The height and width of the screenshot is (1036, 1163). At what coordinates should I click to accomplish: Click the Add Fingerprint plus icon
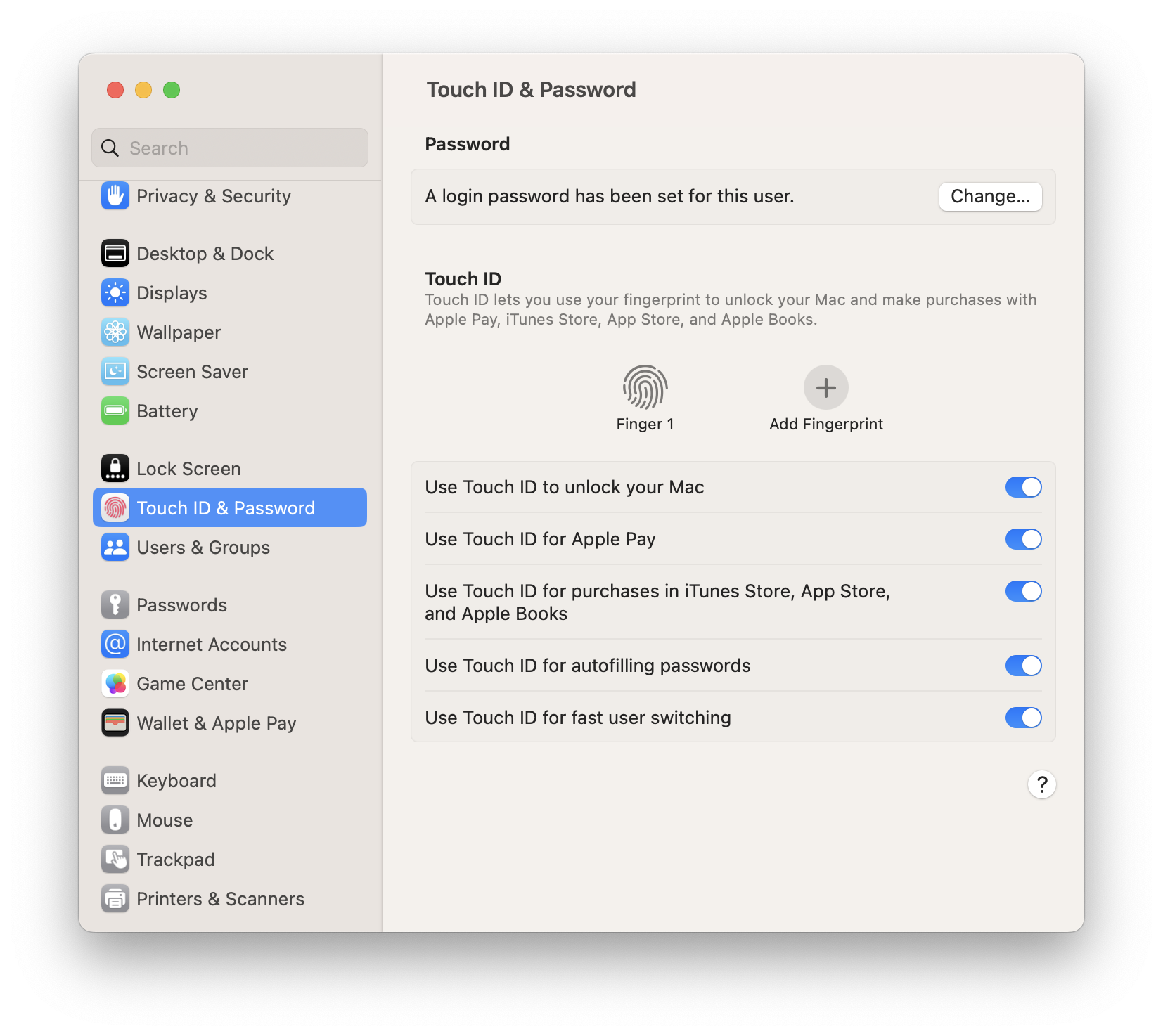[825, 387]
